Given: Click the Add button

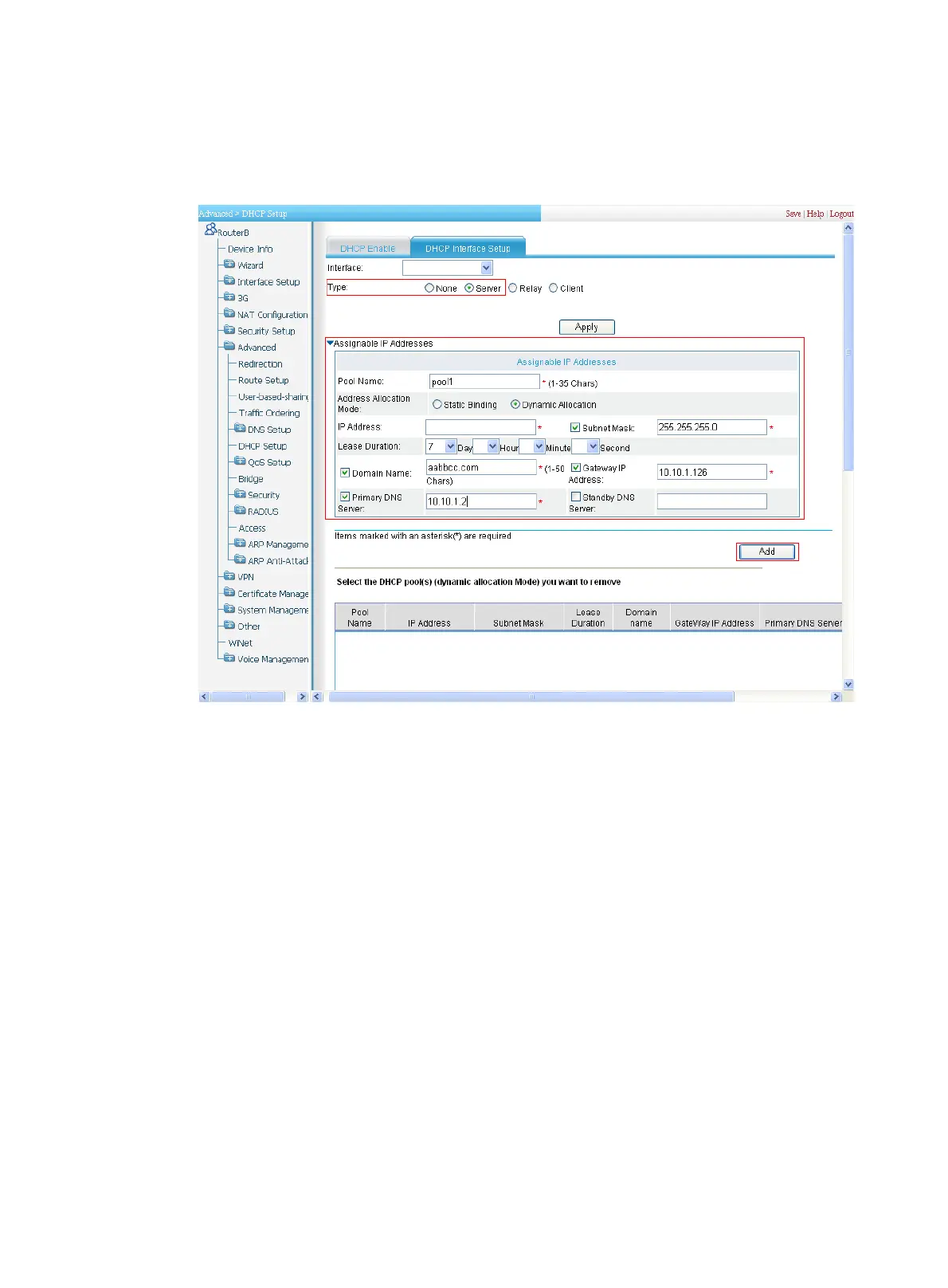Looking at the screenshot, I should [767, 552].
